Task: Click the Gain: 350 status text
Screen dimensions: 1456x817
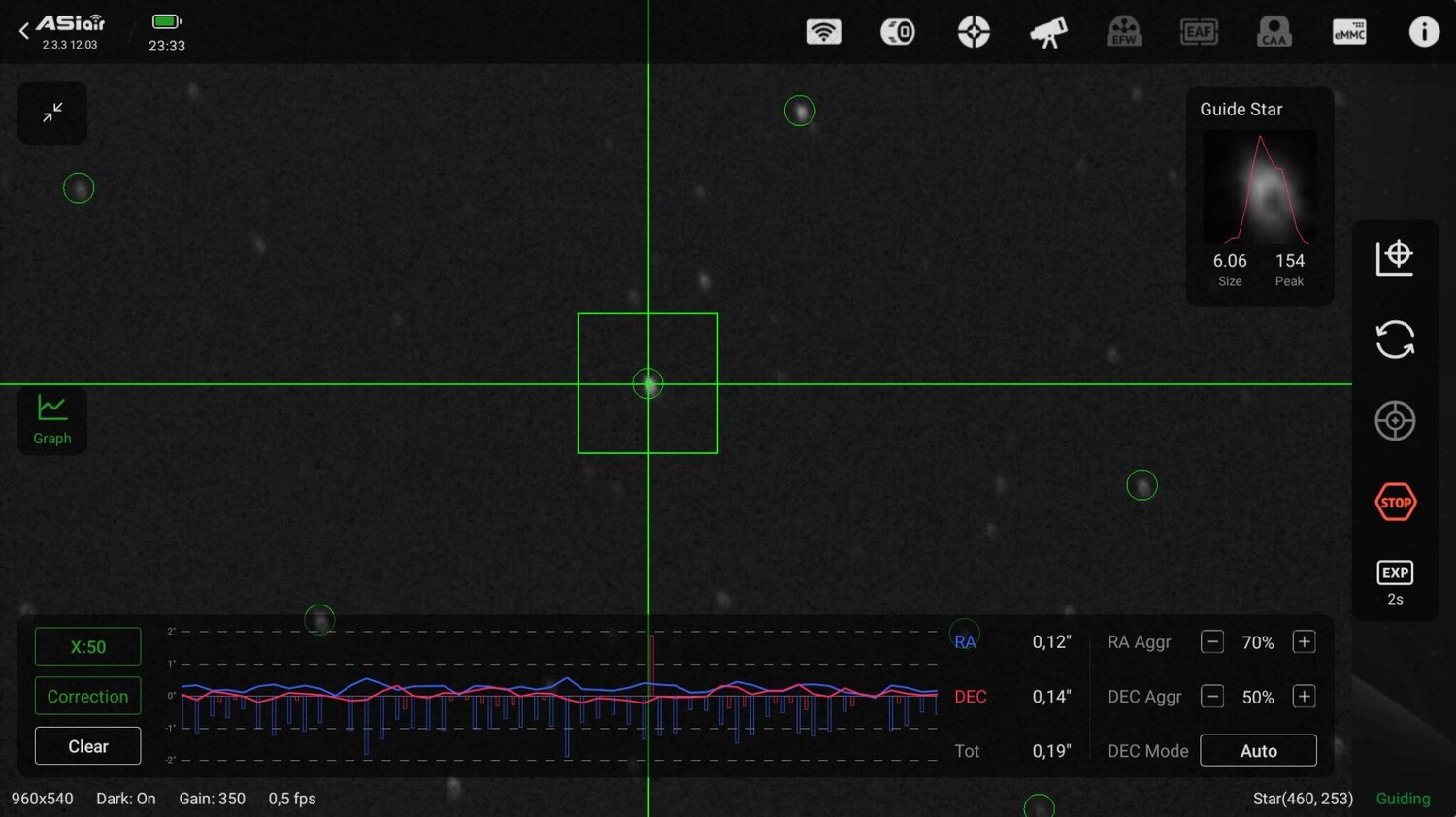Action: click(212, 799)
